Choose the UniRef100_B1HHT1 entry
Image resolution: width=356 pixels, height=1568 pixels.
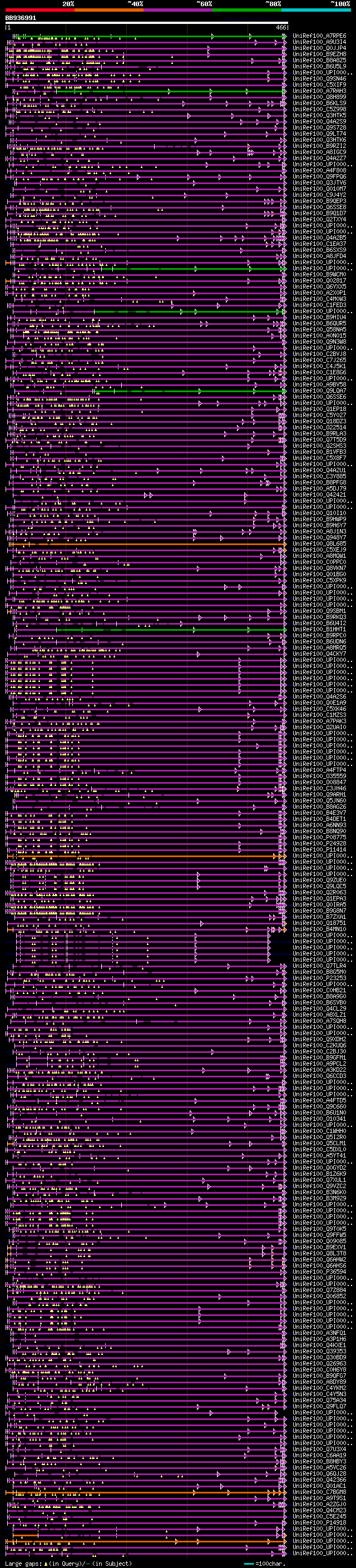tap(319, 630)
